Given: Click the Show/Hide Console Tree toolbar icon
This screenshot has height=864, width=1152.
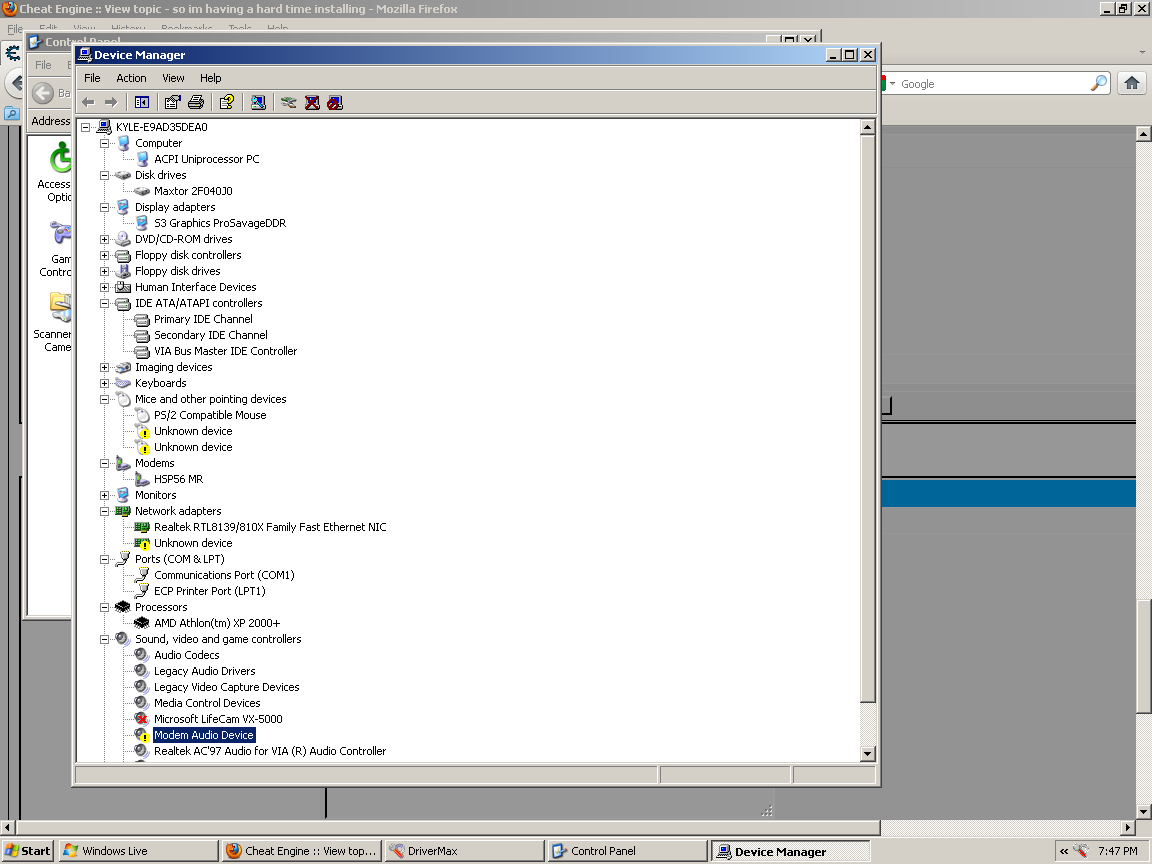Looking at the screenshot, I should click(142, 102).
